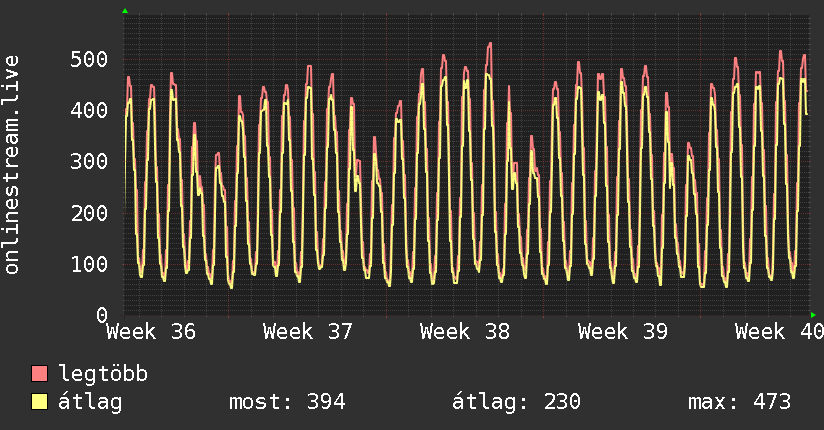Click the onlinestream.live vertical axis title
Viewport: 824px width, 430px height.
[x=11, y=165]
